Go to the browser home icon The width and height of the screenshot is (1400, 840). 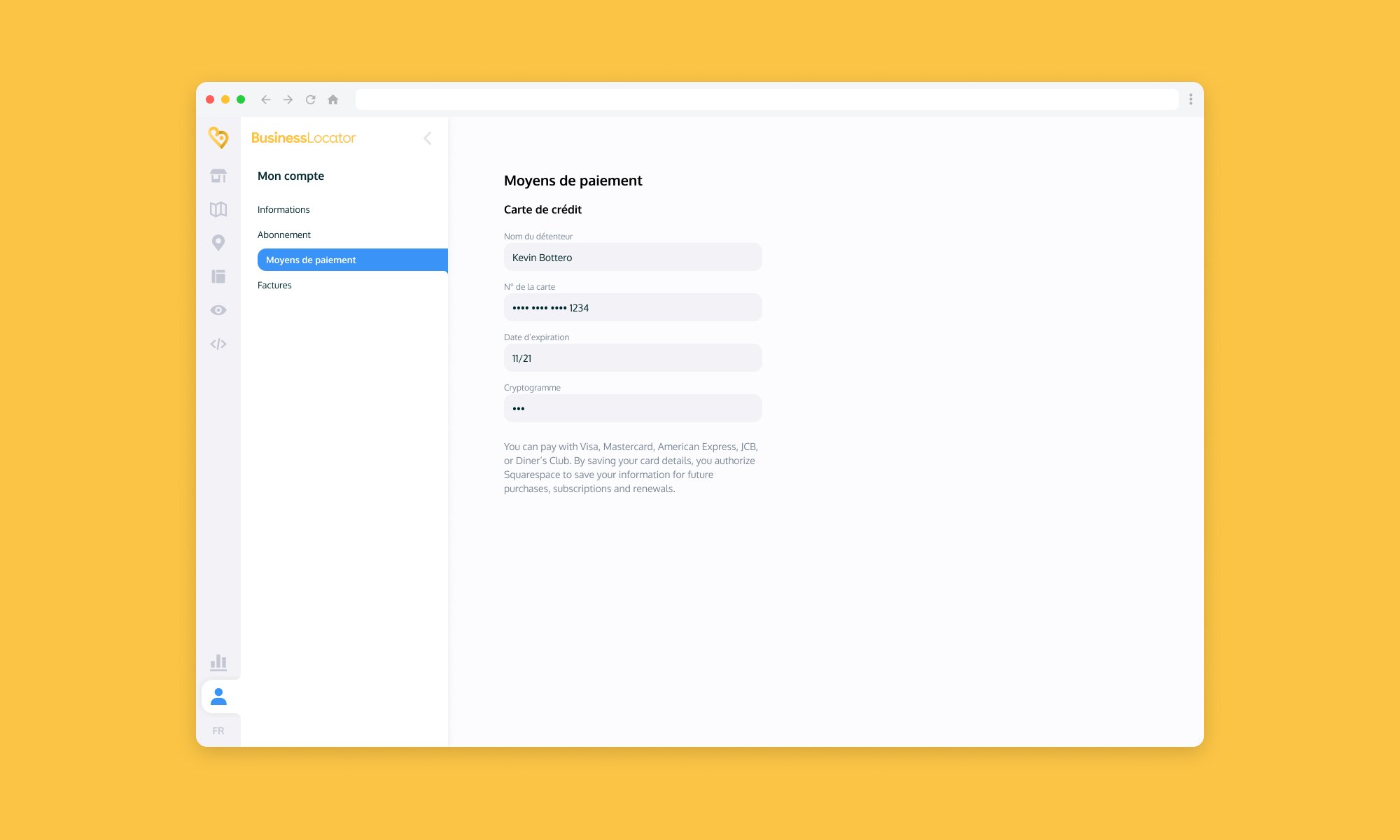333,99
